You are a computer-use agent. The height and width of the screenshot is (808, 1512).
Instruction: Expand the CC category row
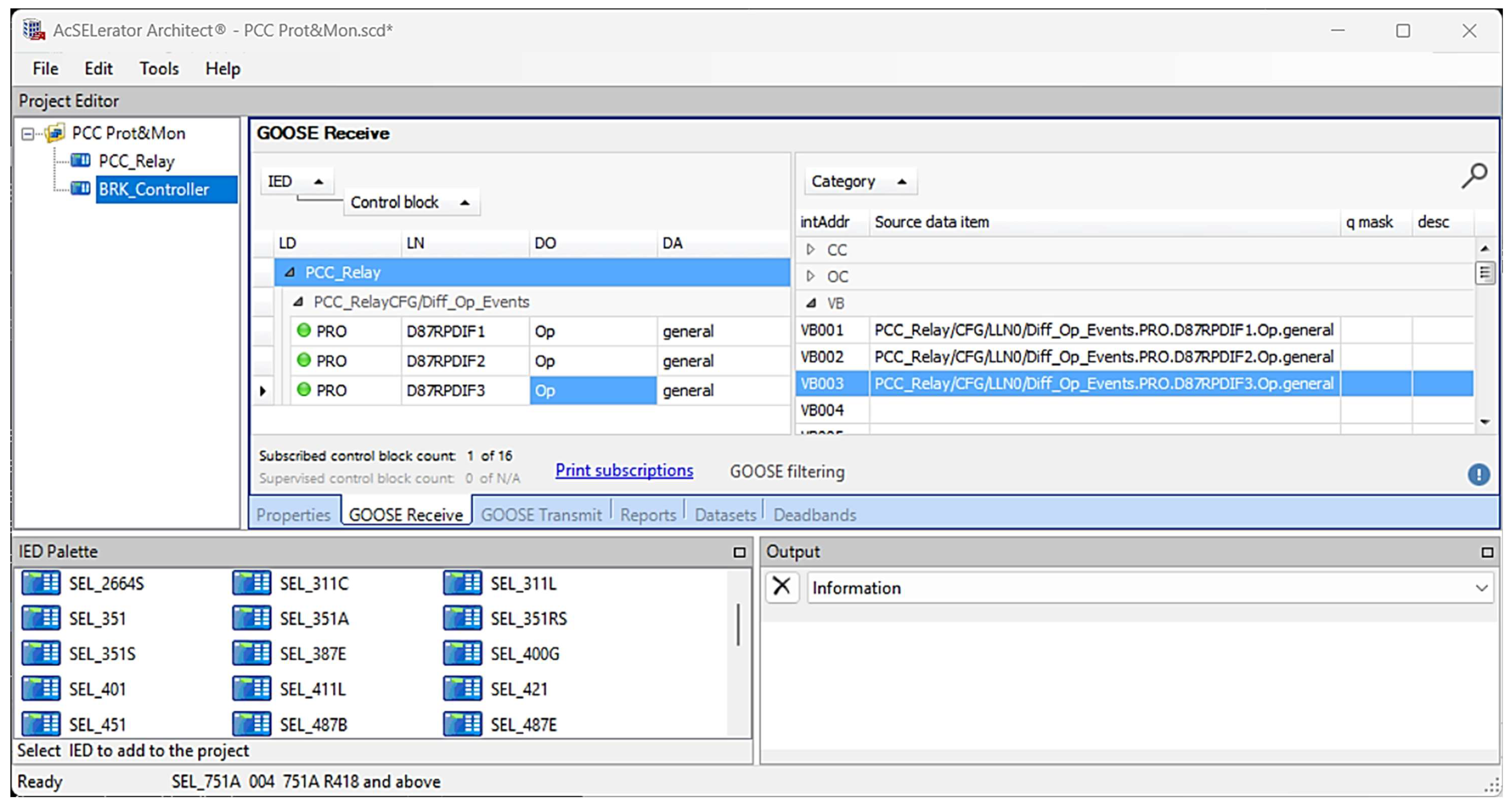coord(810,249)
